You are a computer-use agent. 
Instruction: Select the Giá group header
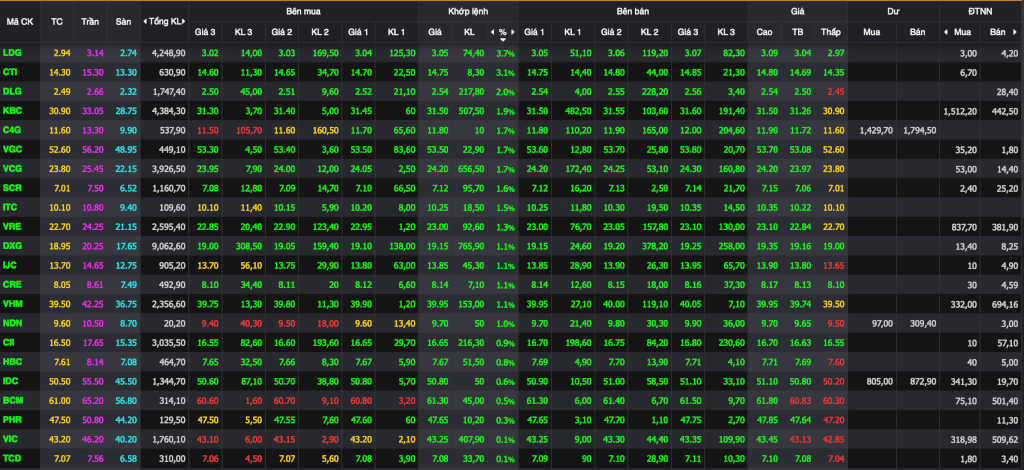[x=797, y=11]
